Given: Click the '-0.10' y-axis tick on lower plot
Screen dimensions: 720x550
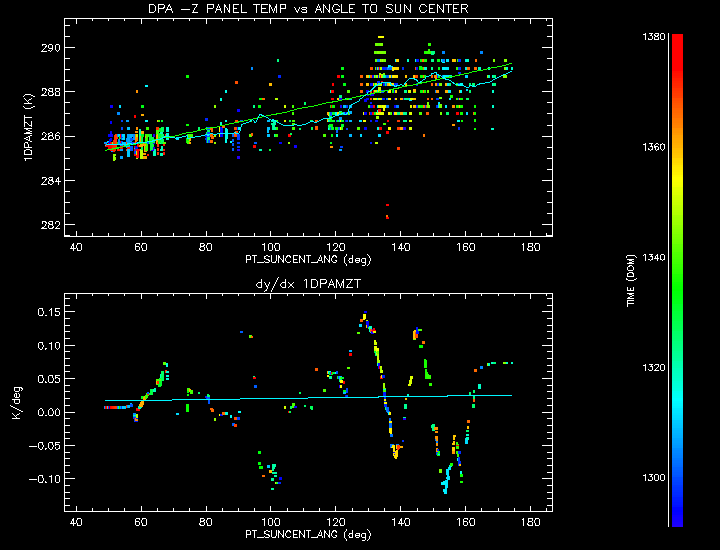Looking at the screenshot, I should pyautogui.click(x=44, y=479).
